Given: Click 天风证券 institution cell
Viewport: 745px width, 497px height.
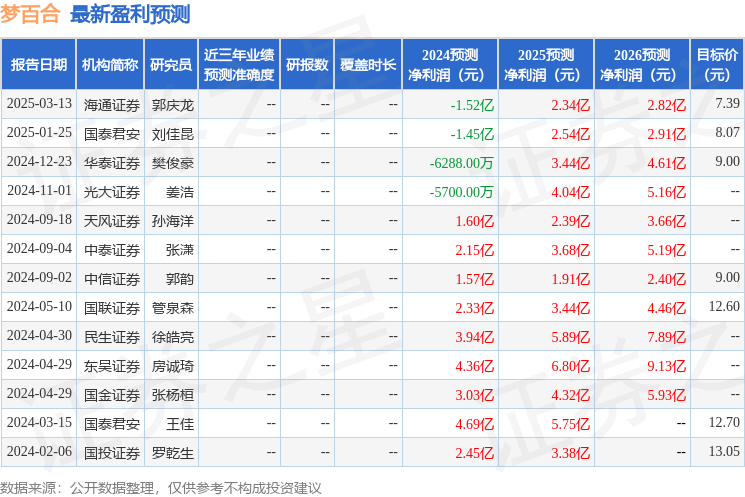Looking at the screenshot, I should (112, 221).
